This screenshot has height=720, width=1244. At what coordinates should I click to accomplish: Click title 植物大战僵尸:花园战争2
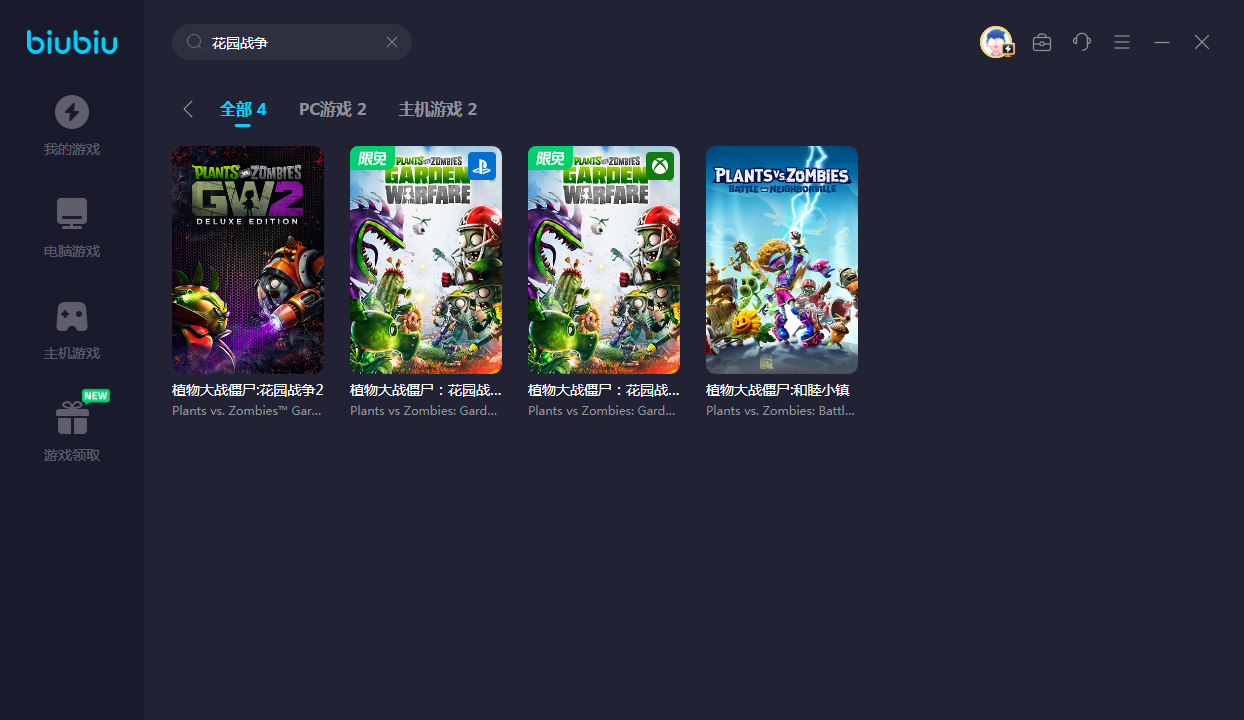tap(248, 390)
